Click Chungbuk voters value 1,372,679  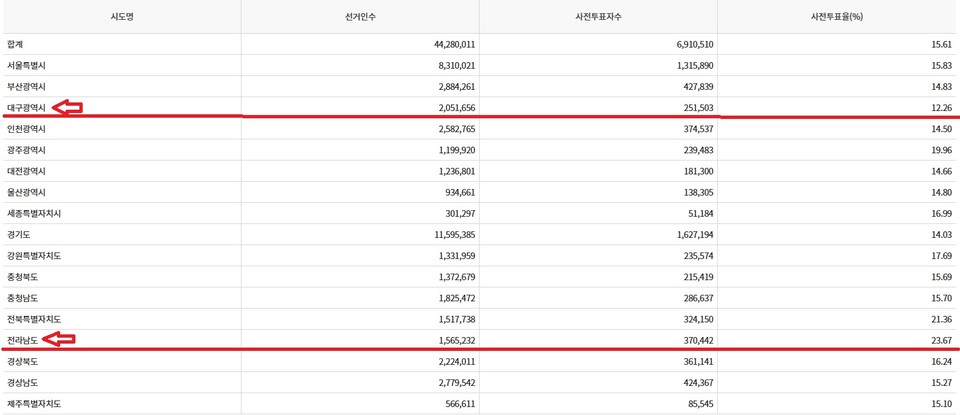457,277
